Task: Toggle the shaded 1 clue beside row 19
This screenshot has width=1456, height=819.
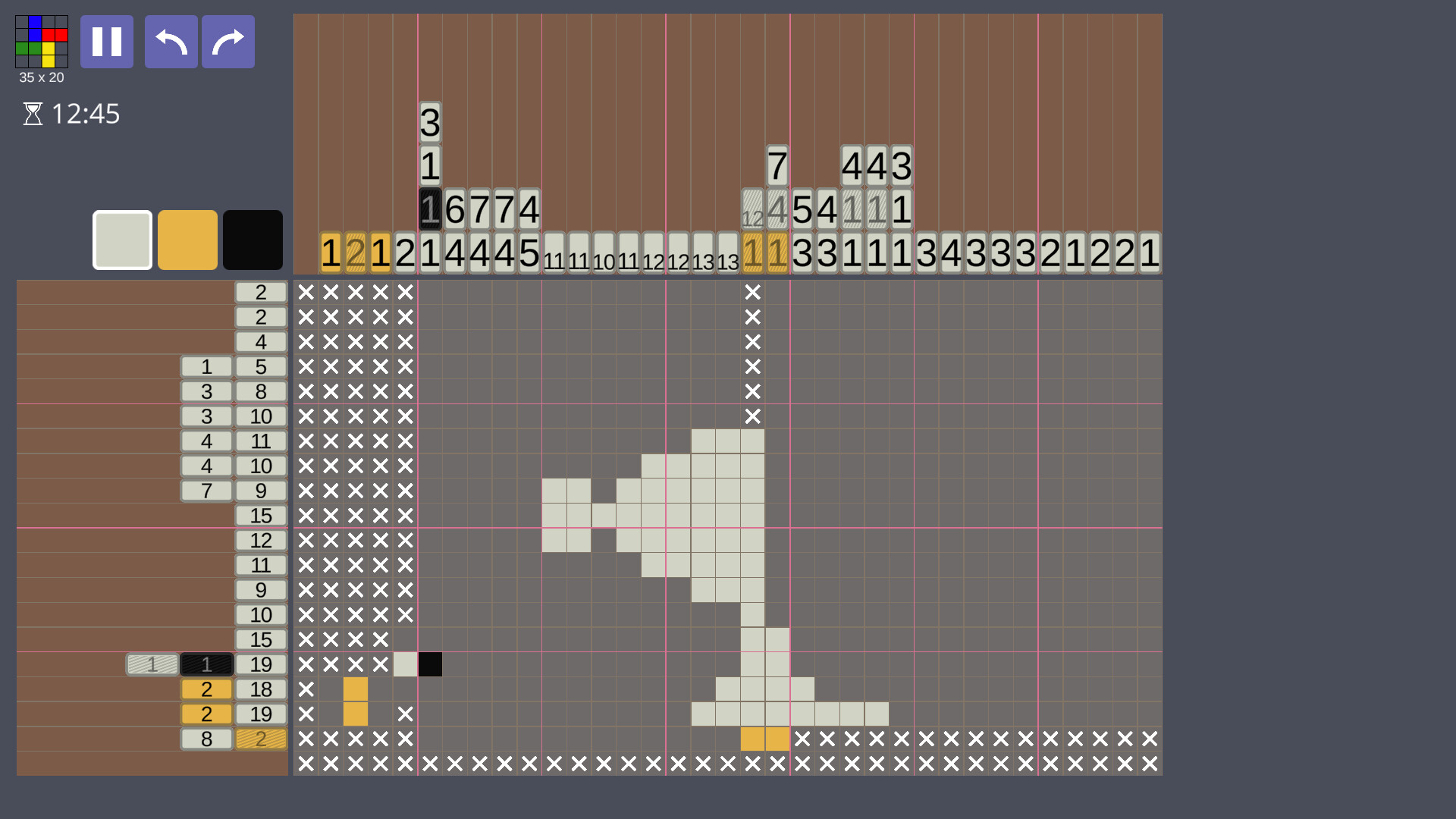Action: (x=152, y=664)
